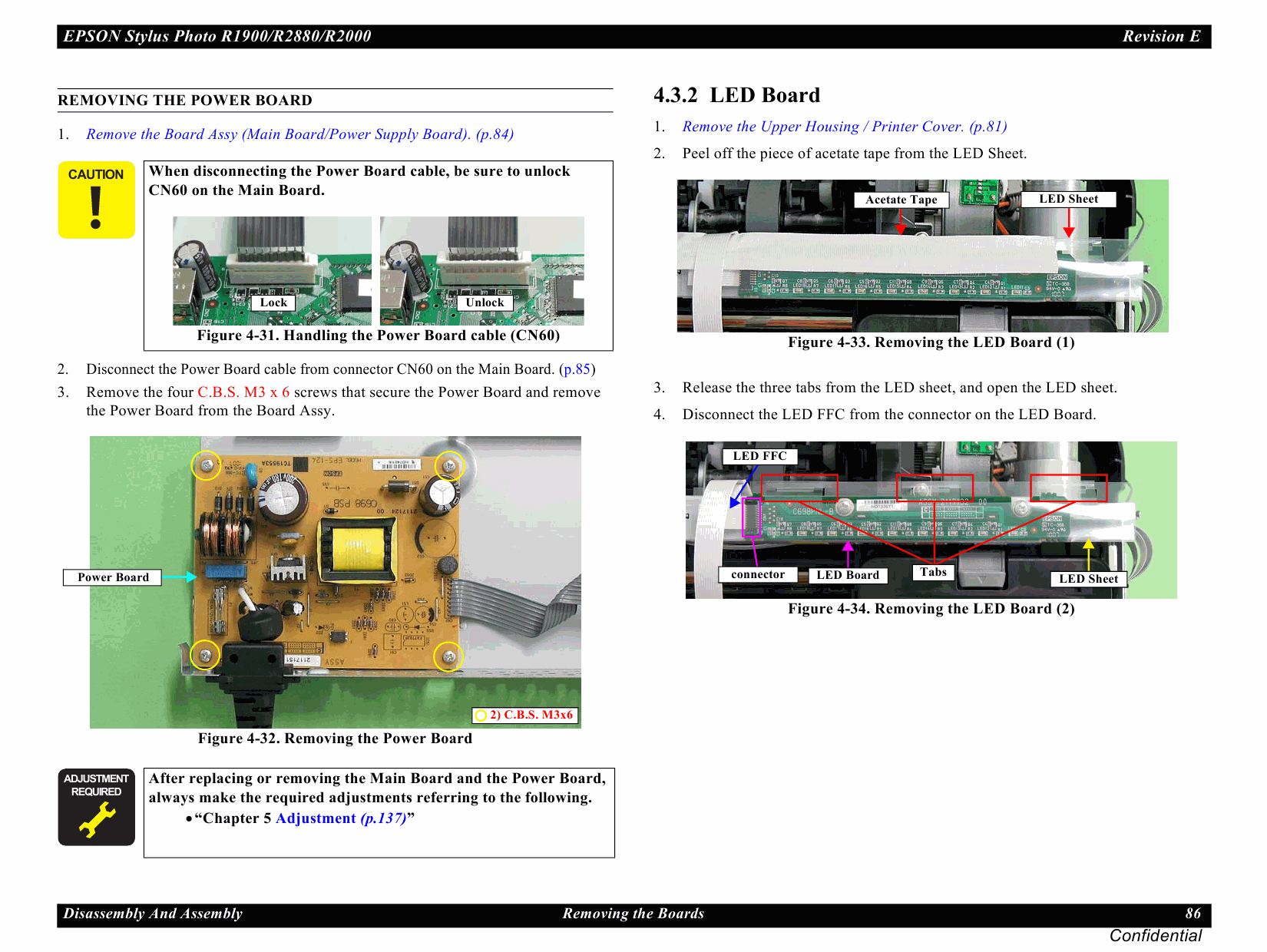The width and height of the screenshot is (1267, 952).
Task: Open Remove the Upper Housing / Printer Cover link
Action: pos(844,127)
